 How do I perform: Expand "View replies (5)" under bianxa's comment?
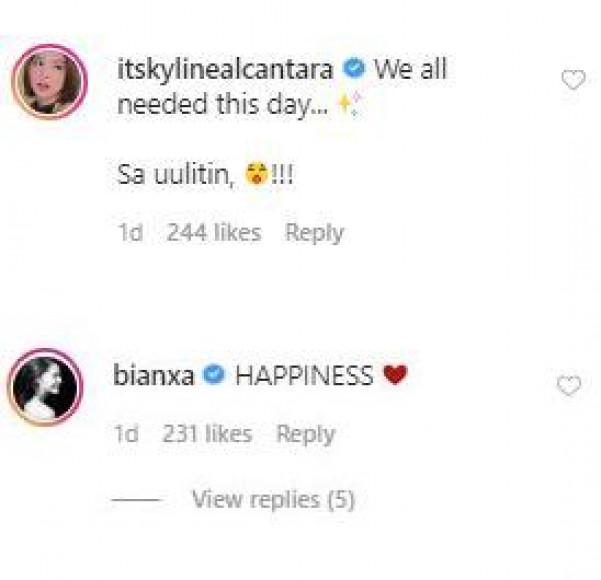(273, 498)
